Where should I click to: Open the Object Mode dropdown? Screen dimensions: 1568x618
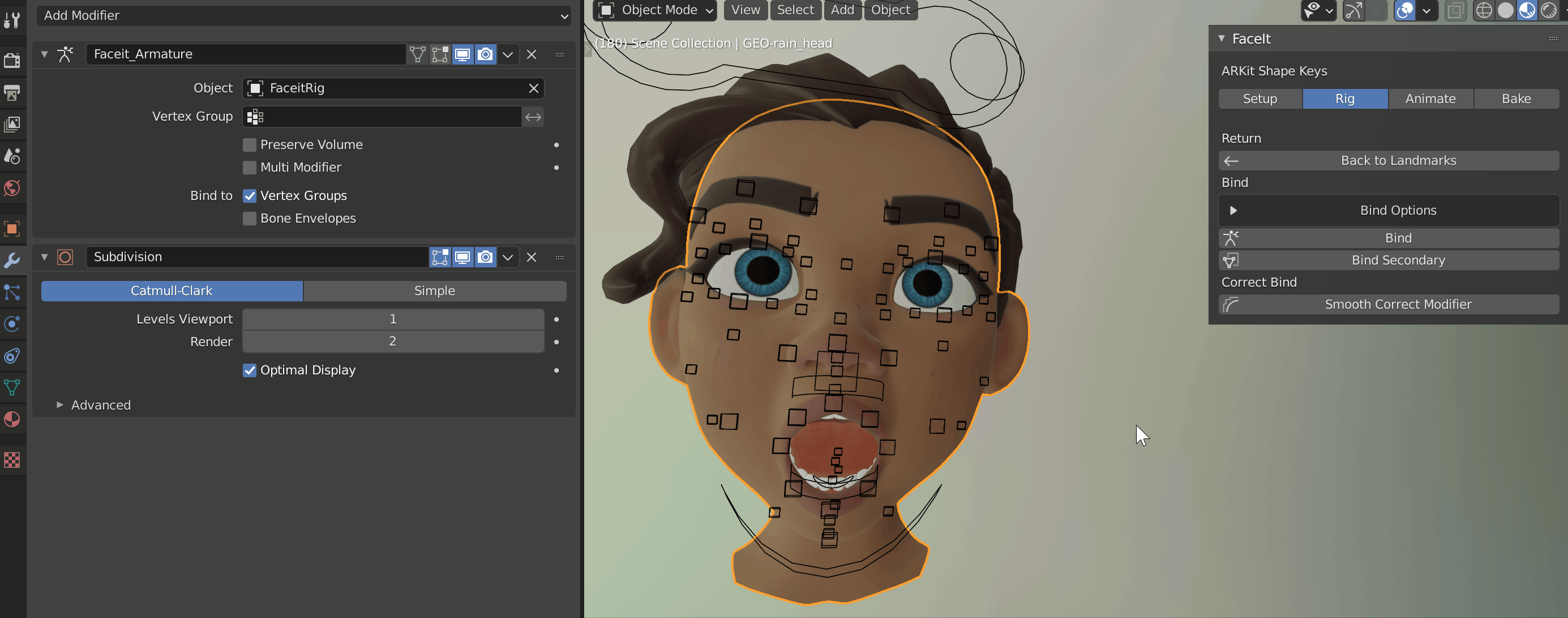[x=655, y=10]
